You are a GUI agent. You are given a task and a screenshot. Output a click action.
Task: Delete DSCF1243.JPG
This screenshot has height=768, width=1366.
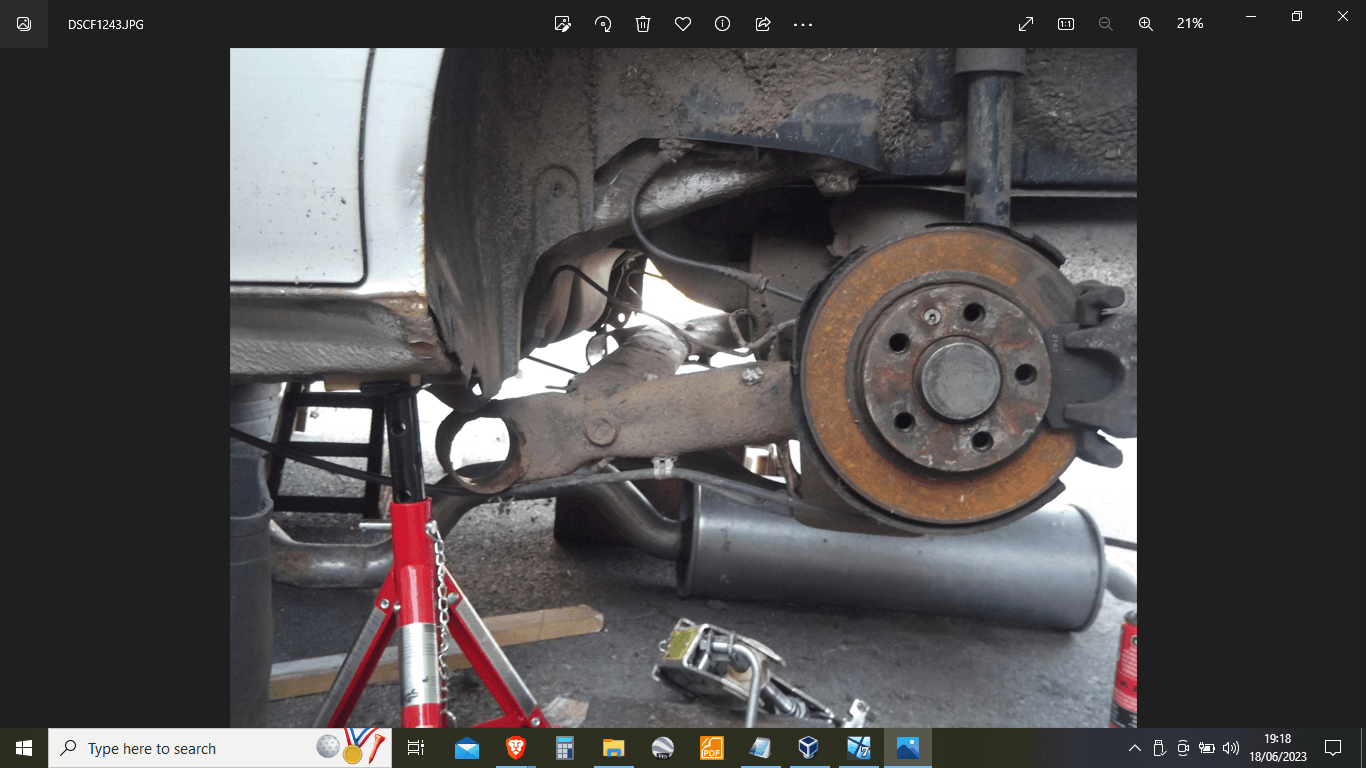point(642,23)
